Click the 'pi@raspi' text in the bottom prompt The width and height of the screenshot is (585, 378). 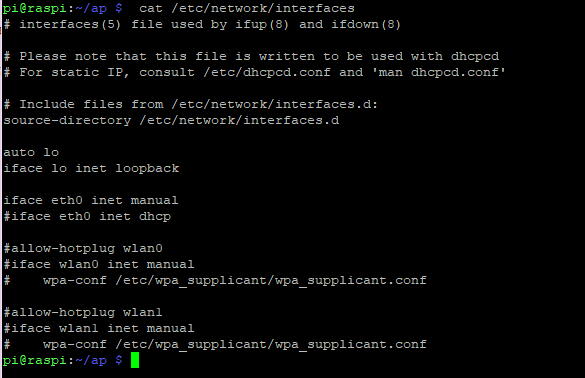35,360
